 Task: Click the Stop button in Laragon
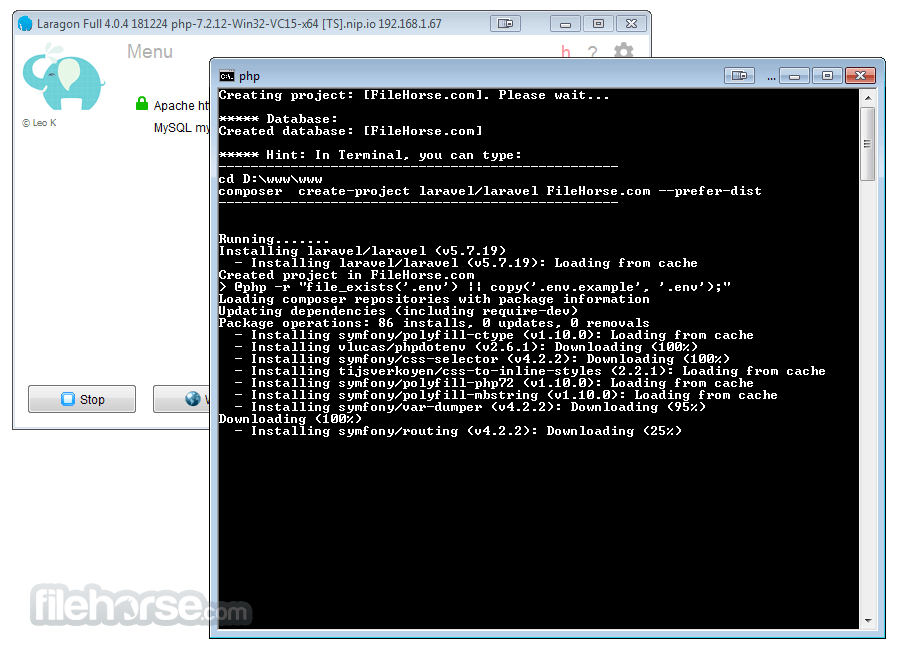point(82,399)
